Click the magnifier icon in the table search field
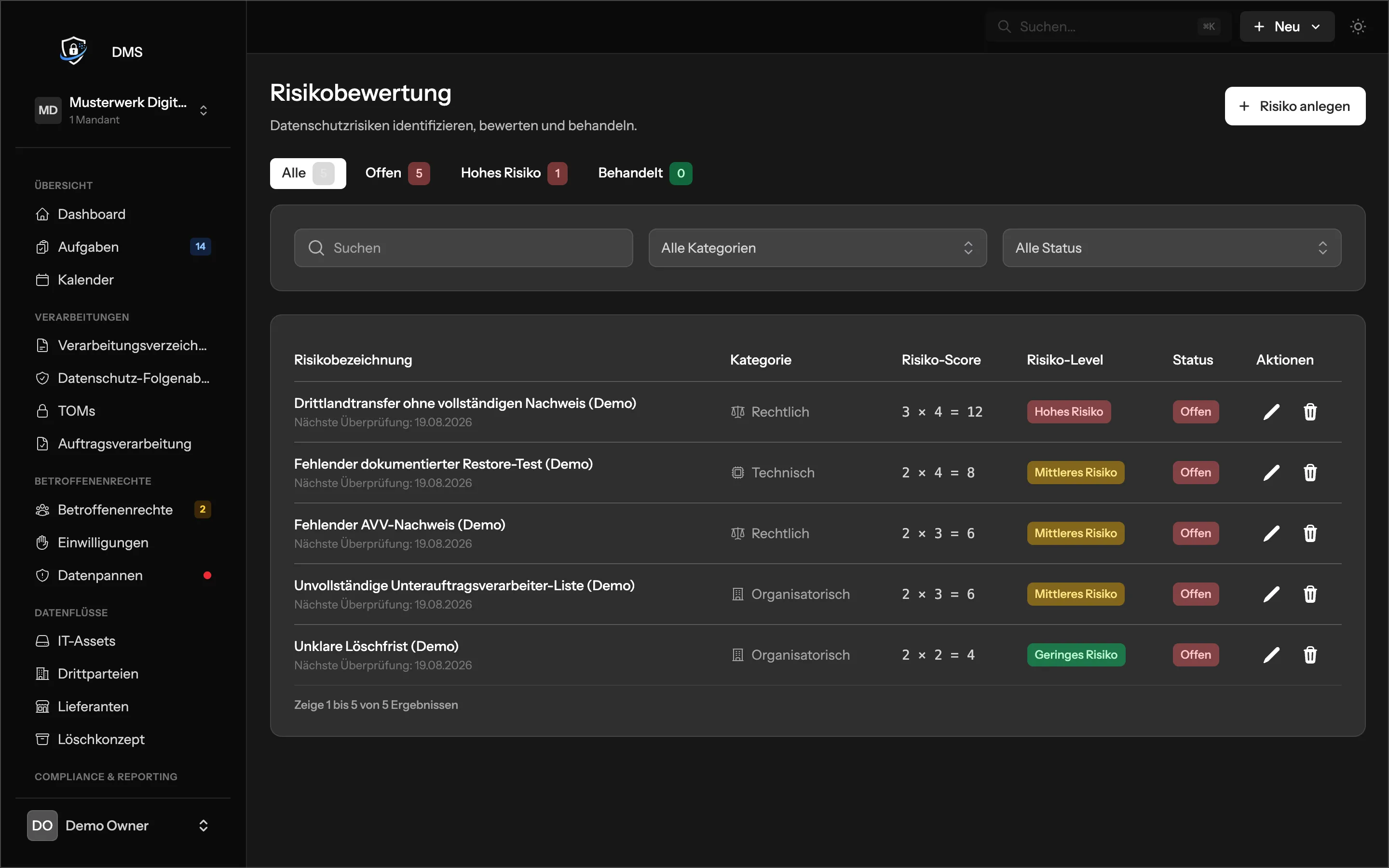1389x868 pixels. coord(316,247)
